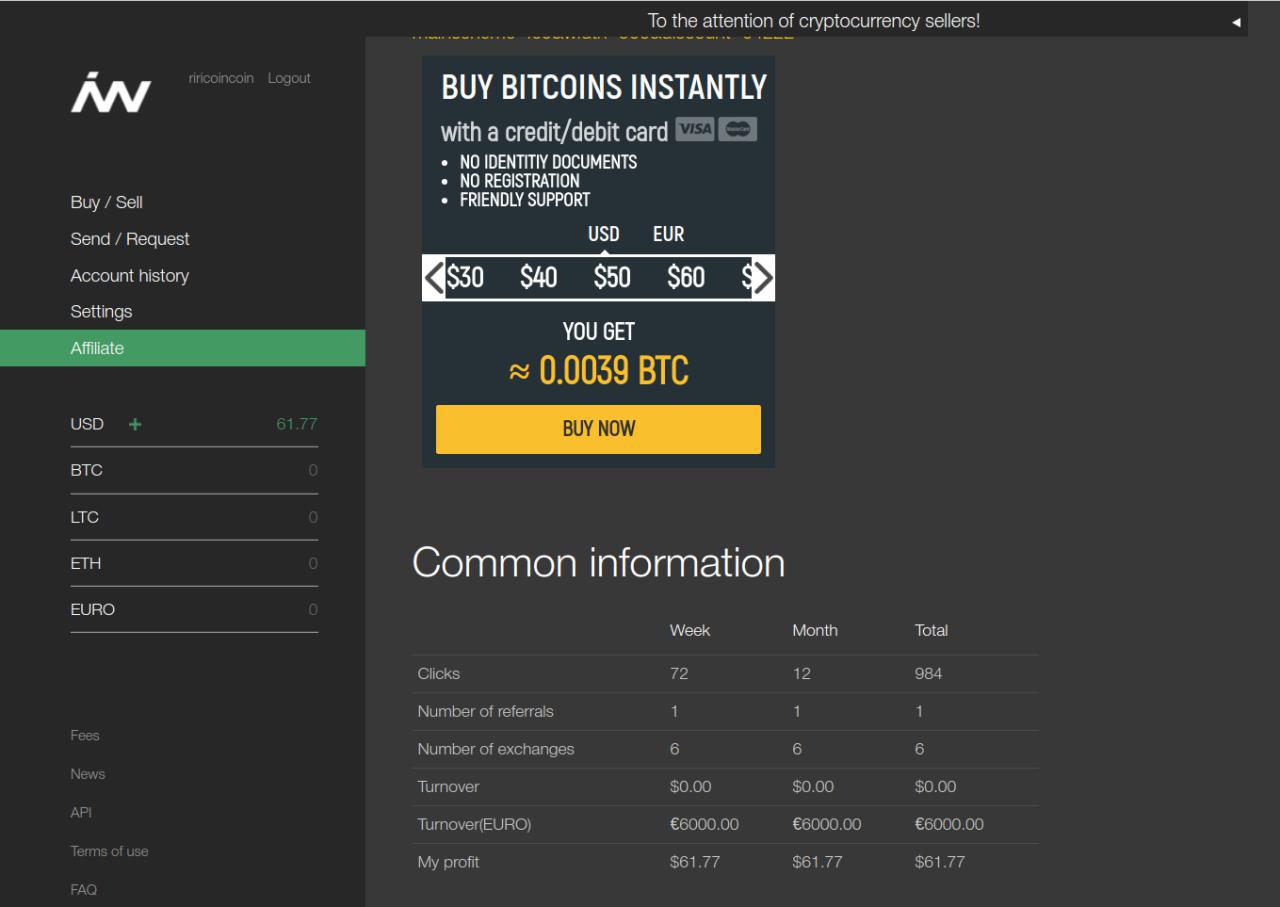
Task: Click the Turnover(EURO) row label
Action: click(474, 824)
